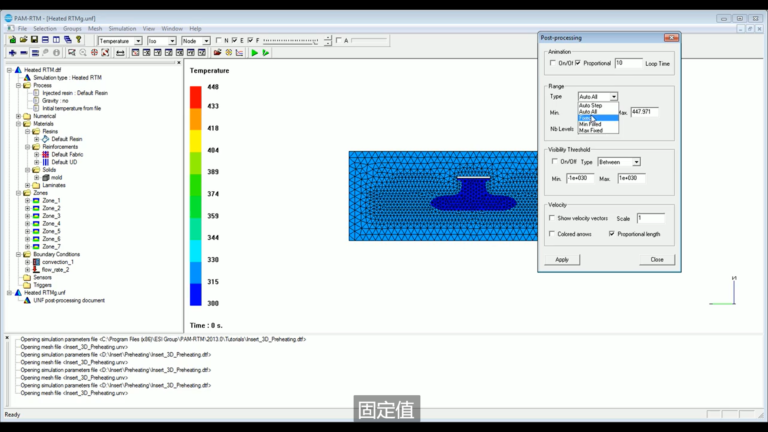This screenshot has height=432, width=768.
Task: Click the blue minus icon in toolbar
Action: point(24,52)
